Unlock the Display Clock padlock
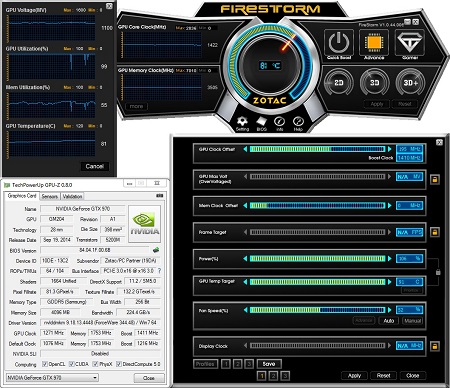Screen dimensions: 450x388 coord(434,346)
